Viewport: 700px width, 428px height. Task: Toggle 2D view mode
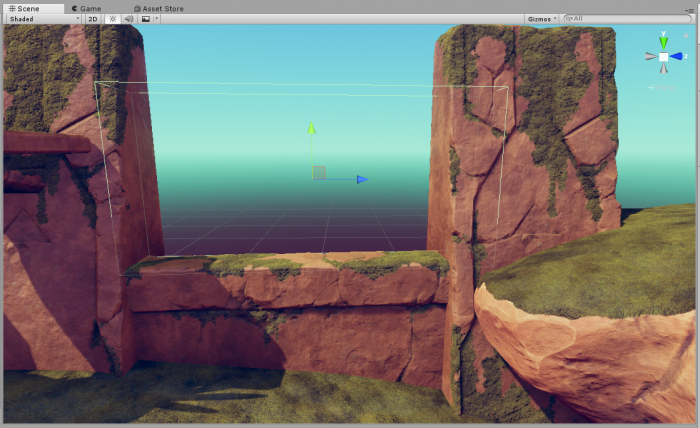tap(92, 19)
